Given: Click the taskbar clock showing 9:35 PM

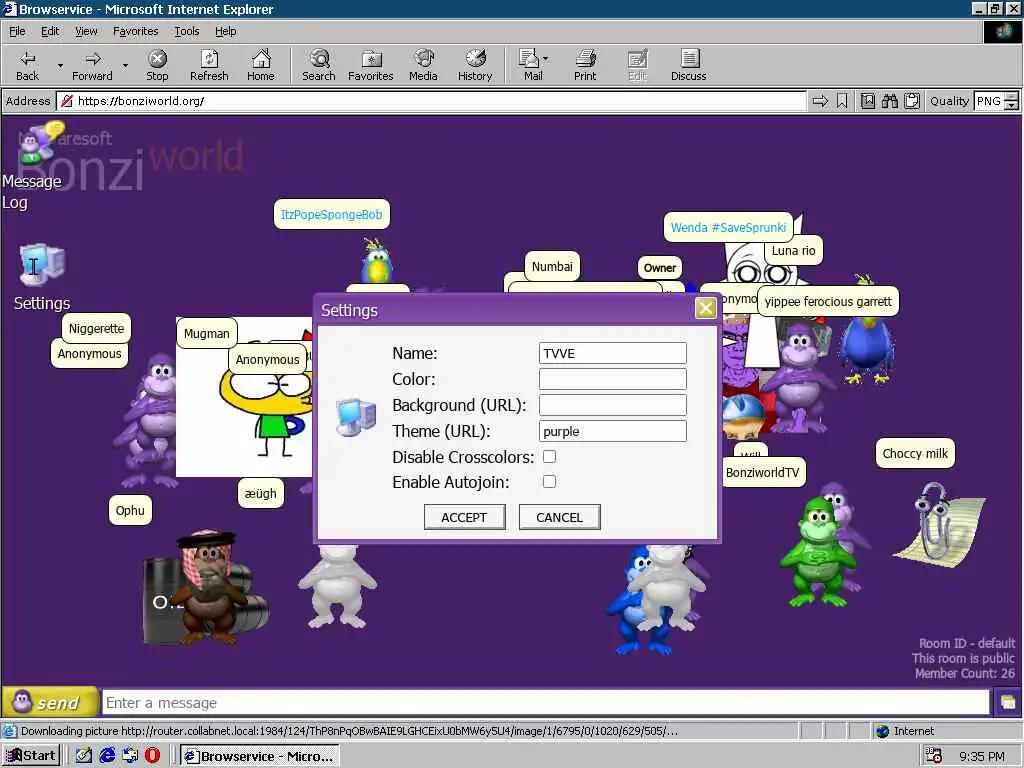Looking at the screenshot, I should pyautogui.click(x=982, y=756).
